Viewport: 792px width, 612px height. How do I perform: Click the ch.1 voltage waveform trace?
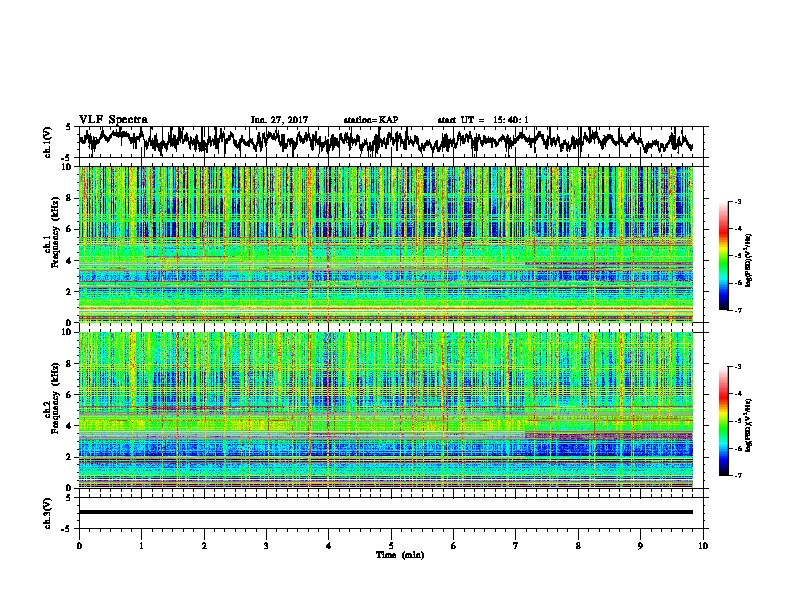coord(386,141)
